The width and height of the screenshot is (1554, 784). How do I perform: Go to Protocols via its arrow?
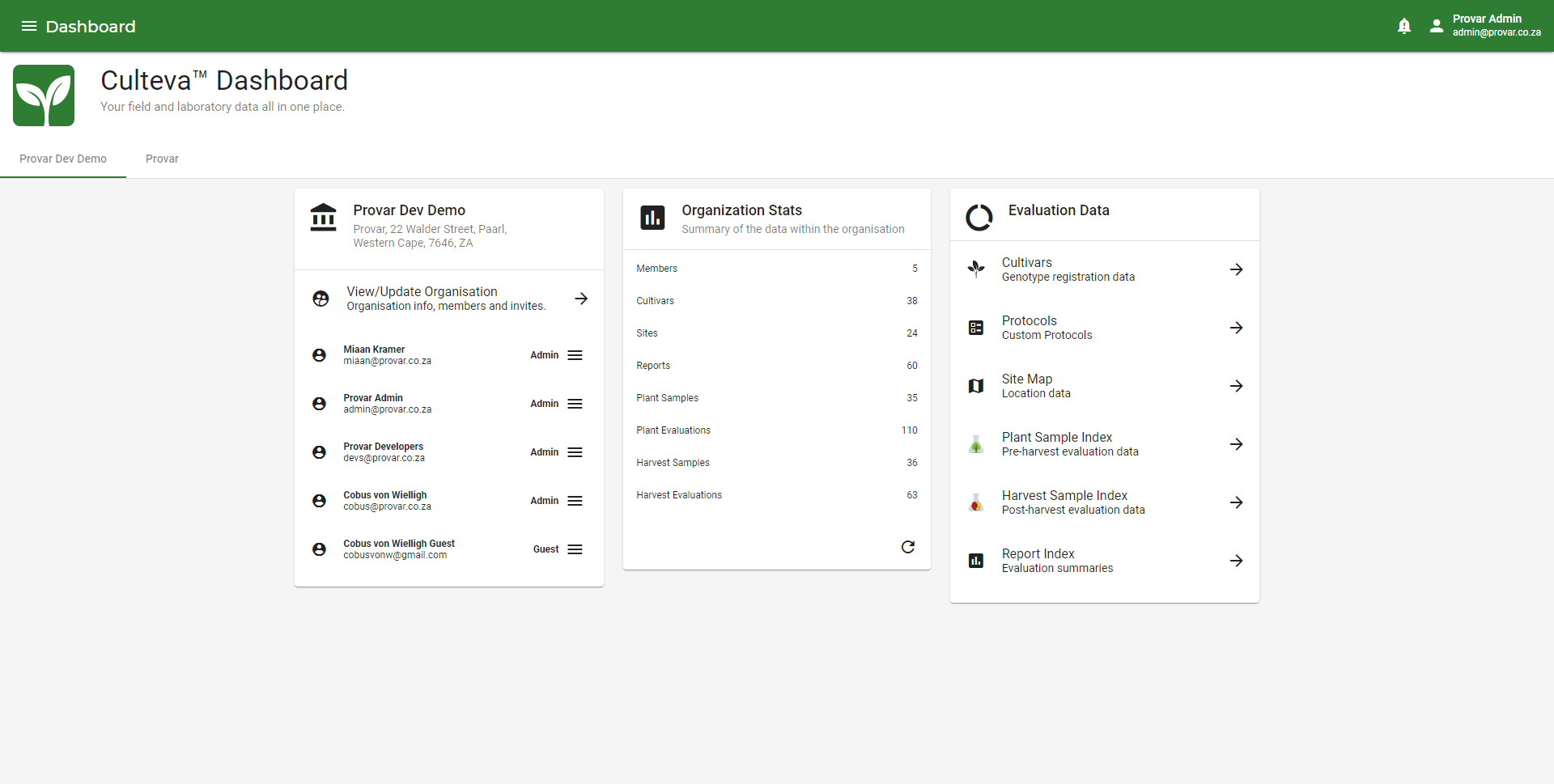[x=1237, y=328]
